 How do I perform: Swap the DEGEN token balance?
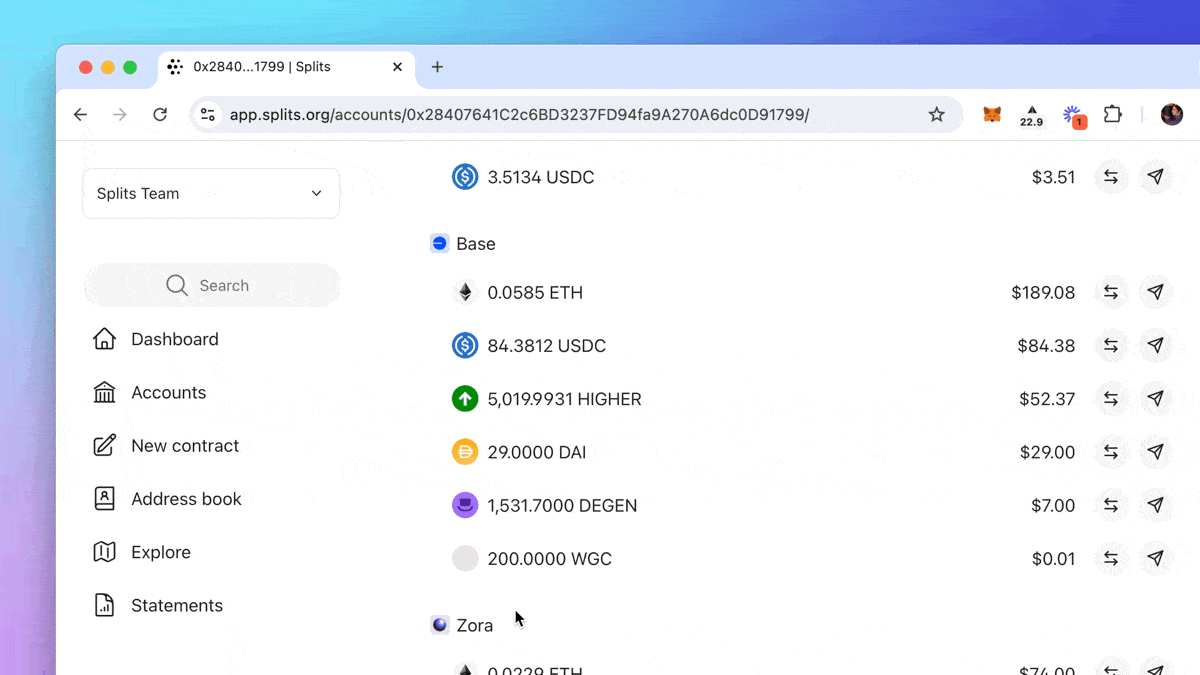(x=1111, y=505)
